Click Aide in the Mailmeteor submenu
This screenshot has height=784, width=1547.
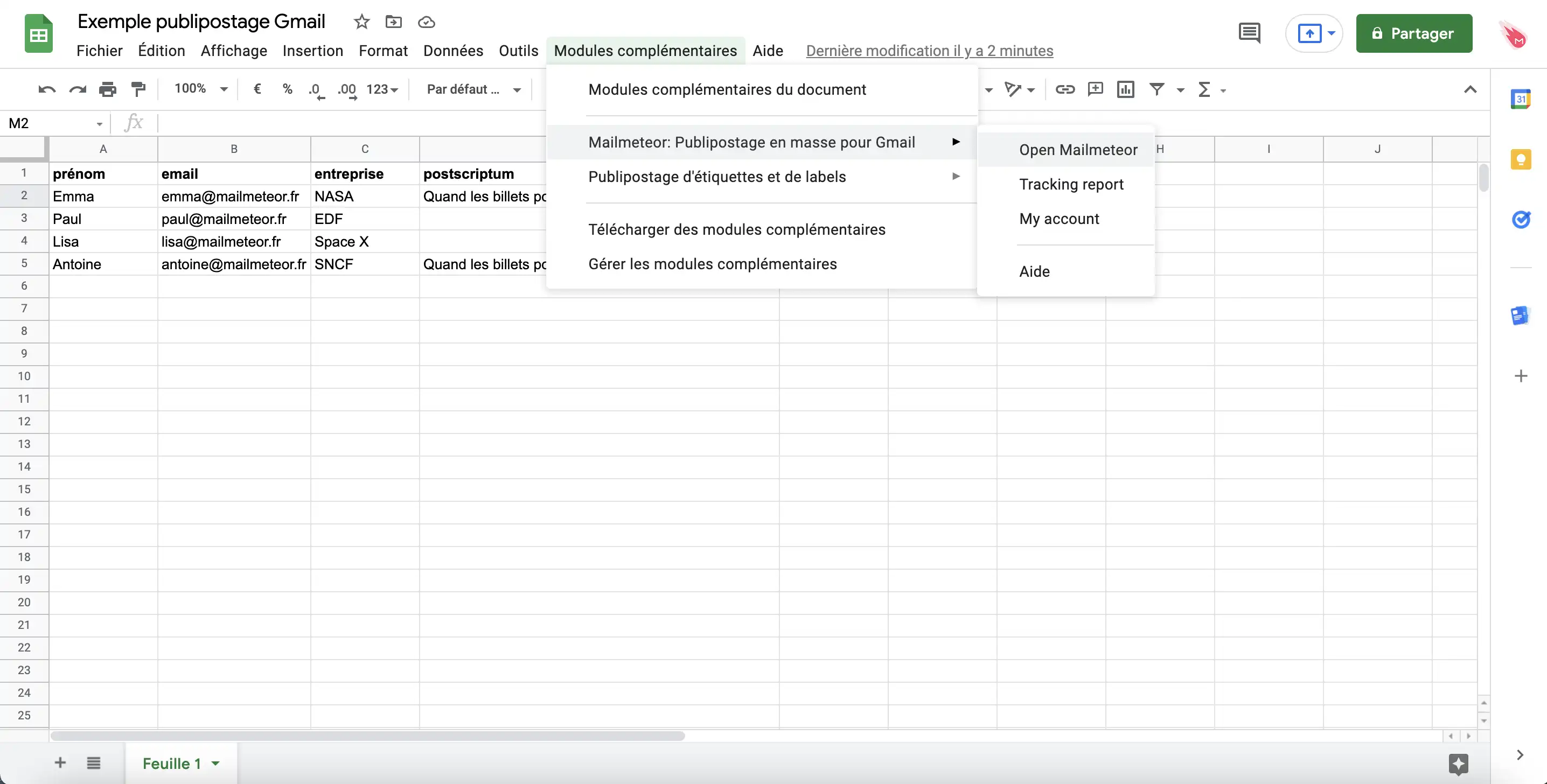(x=1066, y=271)
